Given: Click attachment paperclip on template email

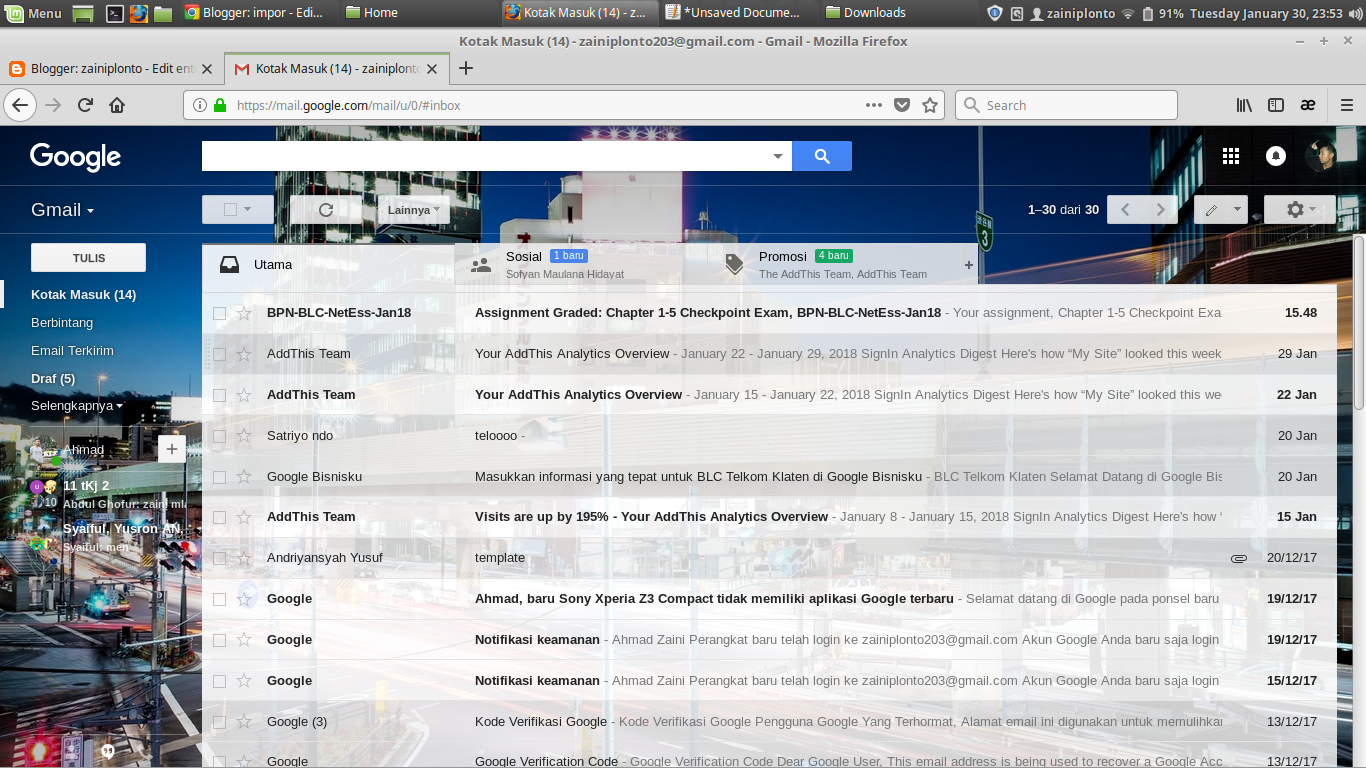Looking at the screenshot, I should pos(1239,558).
